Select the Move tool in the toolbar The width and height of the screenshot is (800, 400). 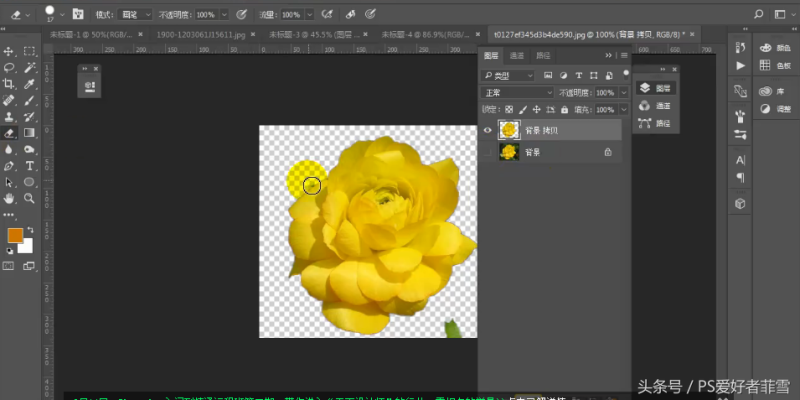[x=9, y=51]
